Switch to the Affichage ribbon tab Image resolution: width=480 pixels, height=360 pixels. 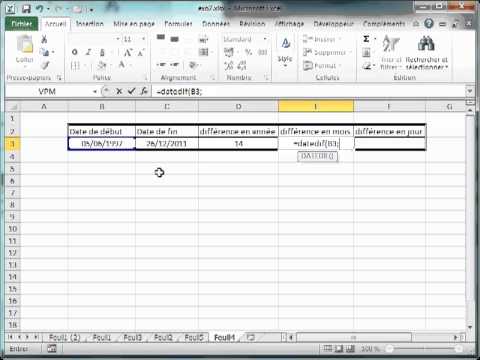tap(289, 24)
